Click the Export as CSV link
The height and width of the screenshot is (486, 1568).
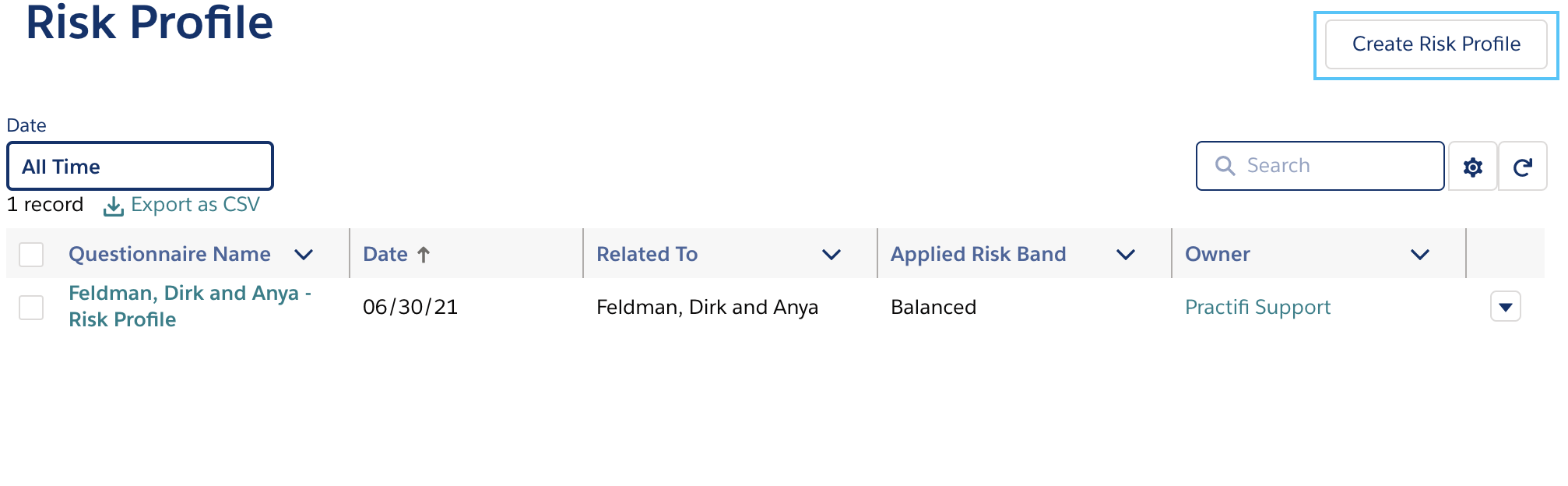coord(195,204)
